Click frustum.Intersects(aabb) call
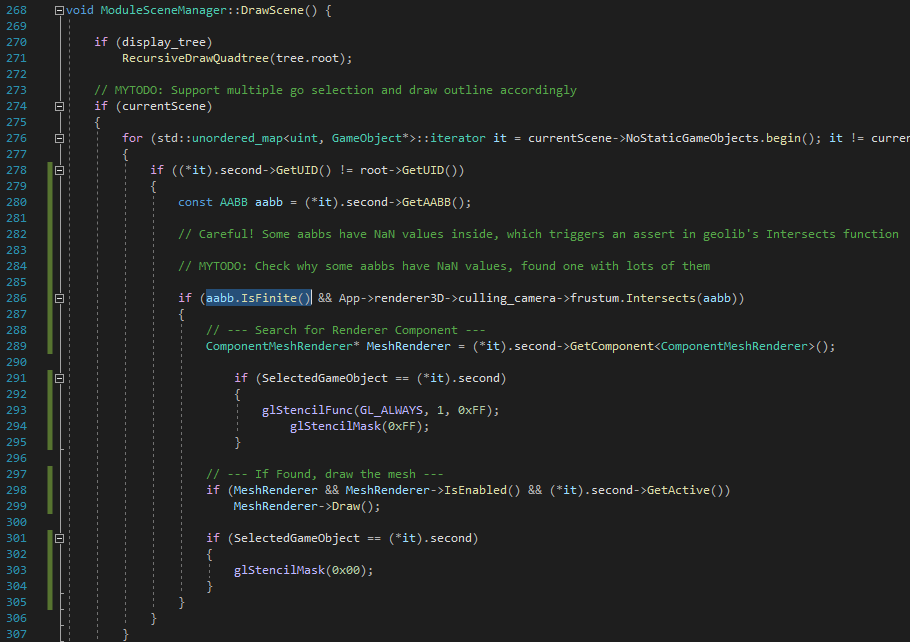Viewport: 910px width, 642px height. (653, 298)
